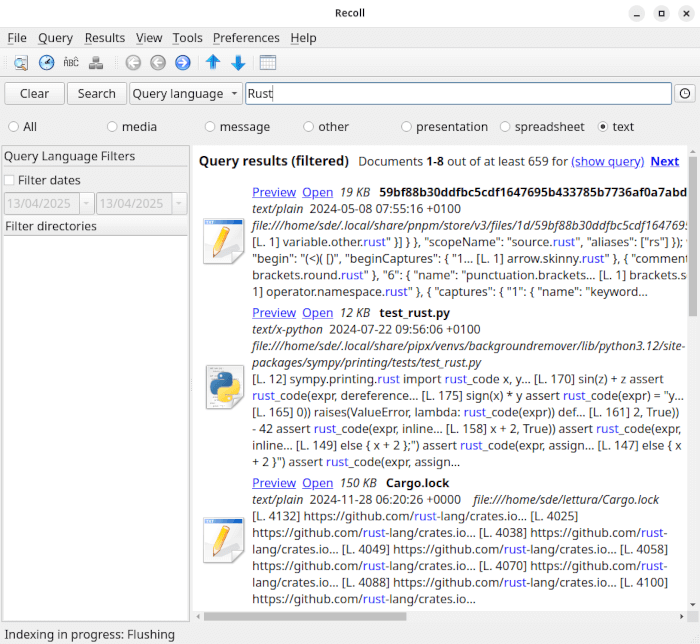The height and width of the screenshot is (644, 700).
Task: Click in the search text field containing Rust
Action: click(x=458, y=94)
